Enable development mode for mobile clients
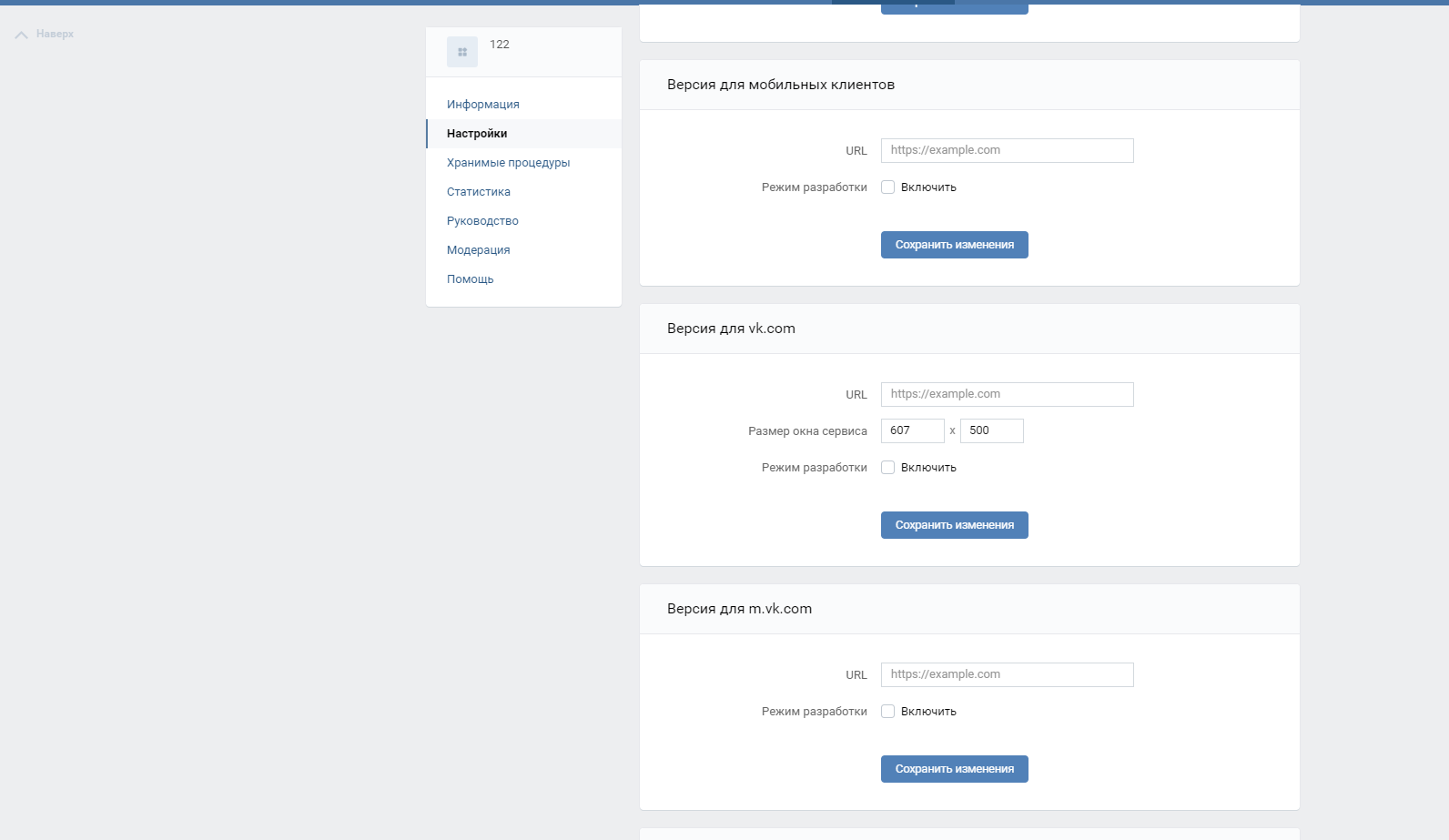This screenshot has height=840, width=1449. click(888, 187)
